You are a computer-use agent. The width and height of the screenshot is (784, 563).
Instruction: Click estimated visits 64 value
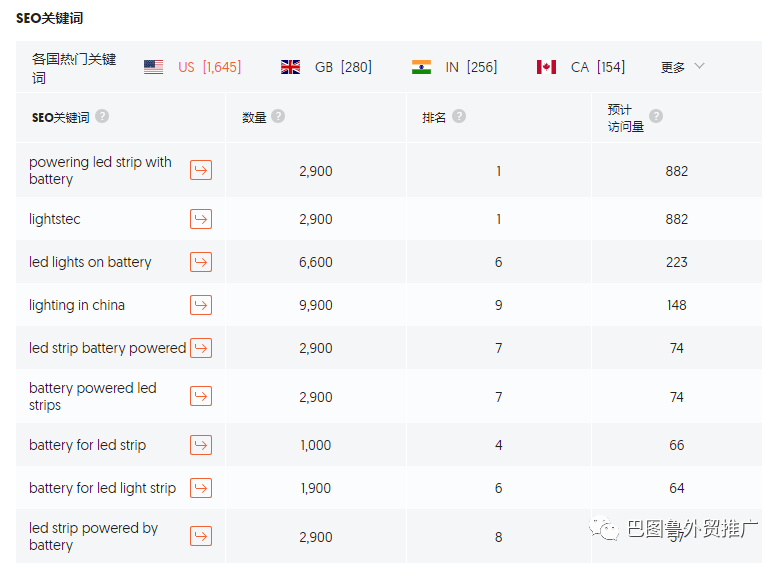(x=676, y=488)
